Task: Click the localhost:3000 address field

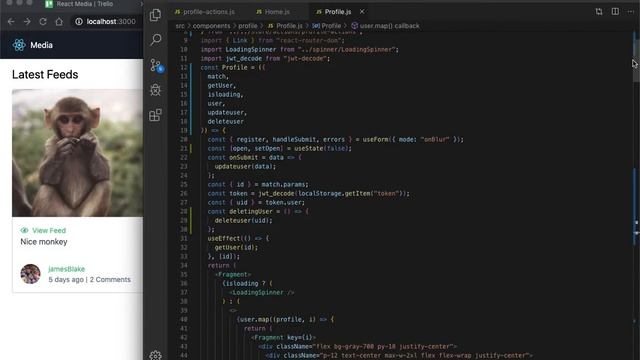Action: point(111,21)
